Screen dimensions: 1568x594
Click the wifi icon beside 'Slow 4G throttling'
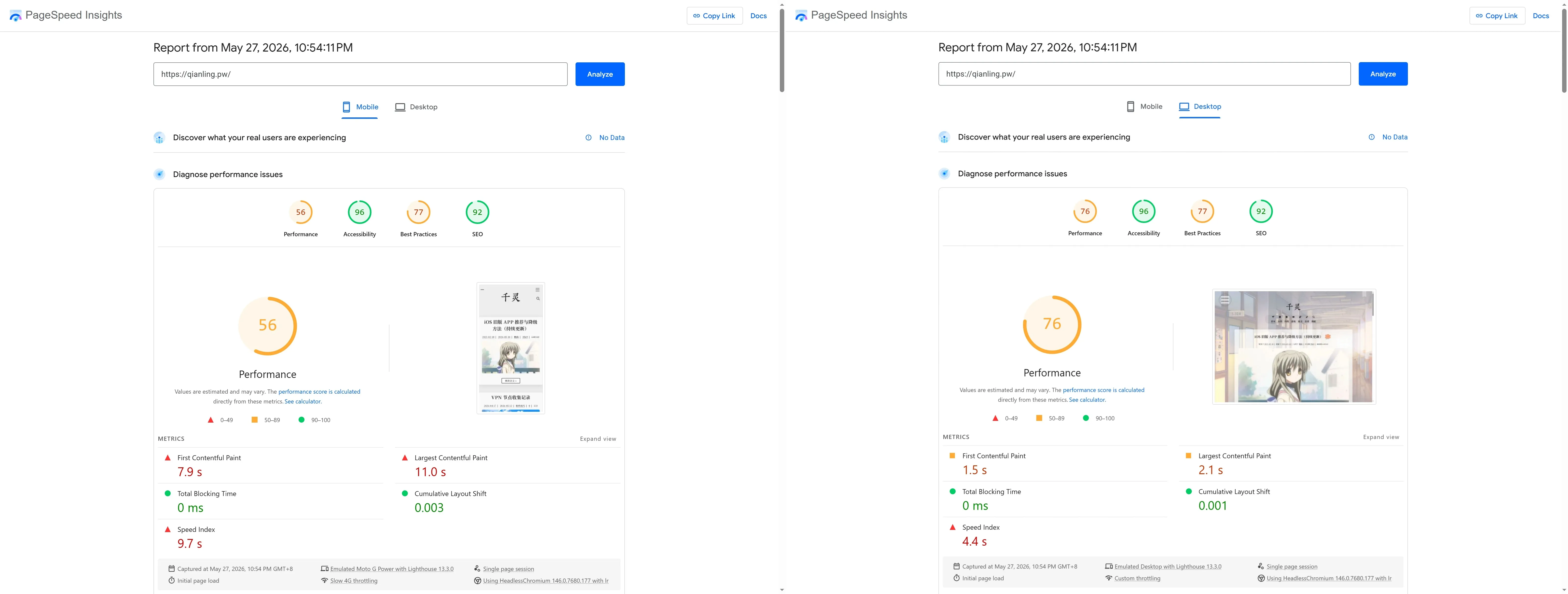click(x=324, y=580)
